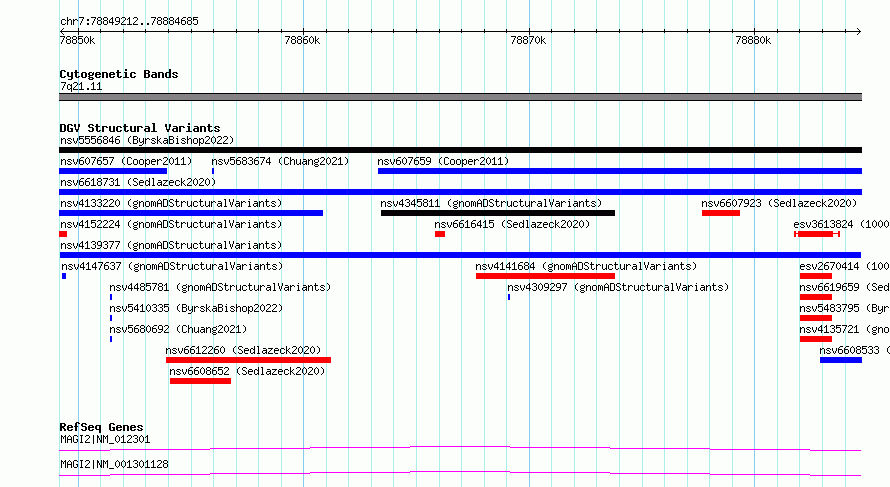The width and height of the screenshot is (890, 487).
Task: Open the nsv4139377 gnomAD variant label
Action: tap(171, 245)
